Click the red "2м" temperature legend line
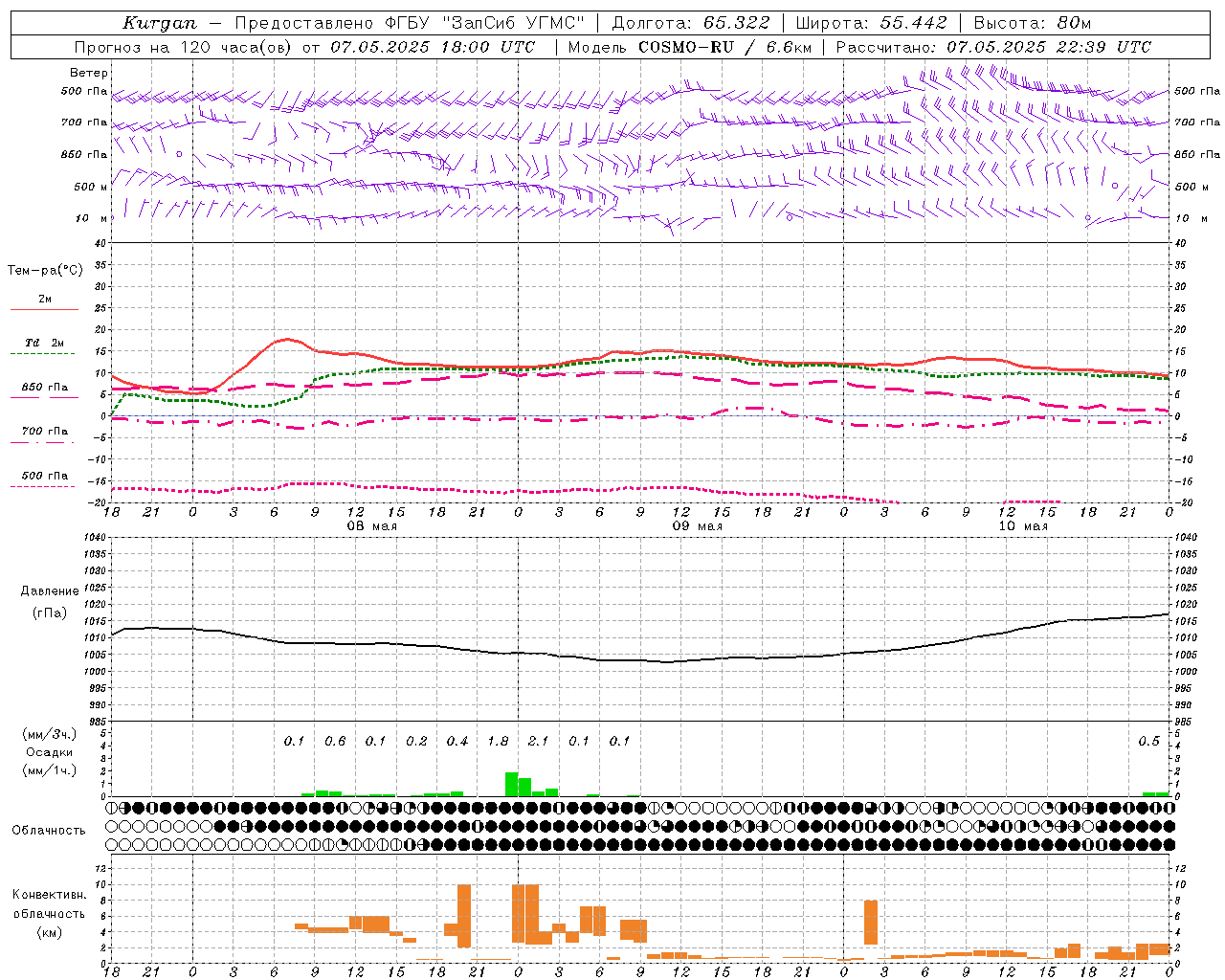Screen dimensions: 1225x980 44,309
